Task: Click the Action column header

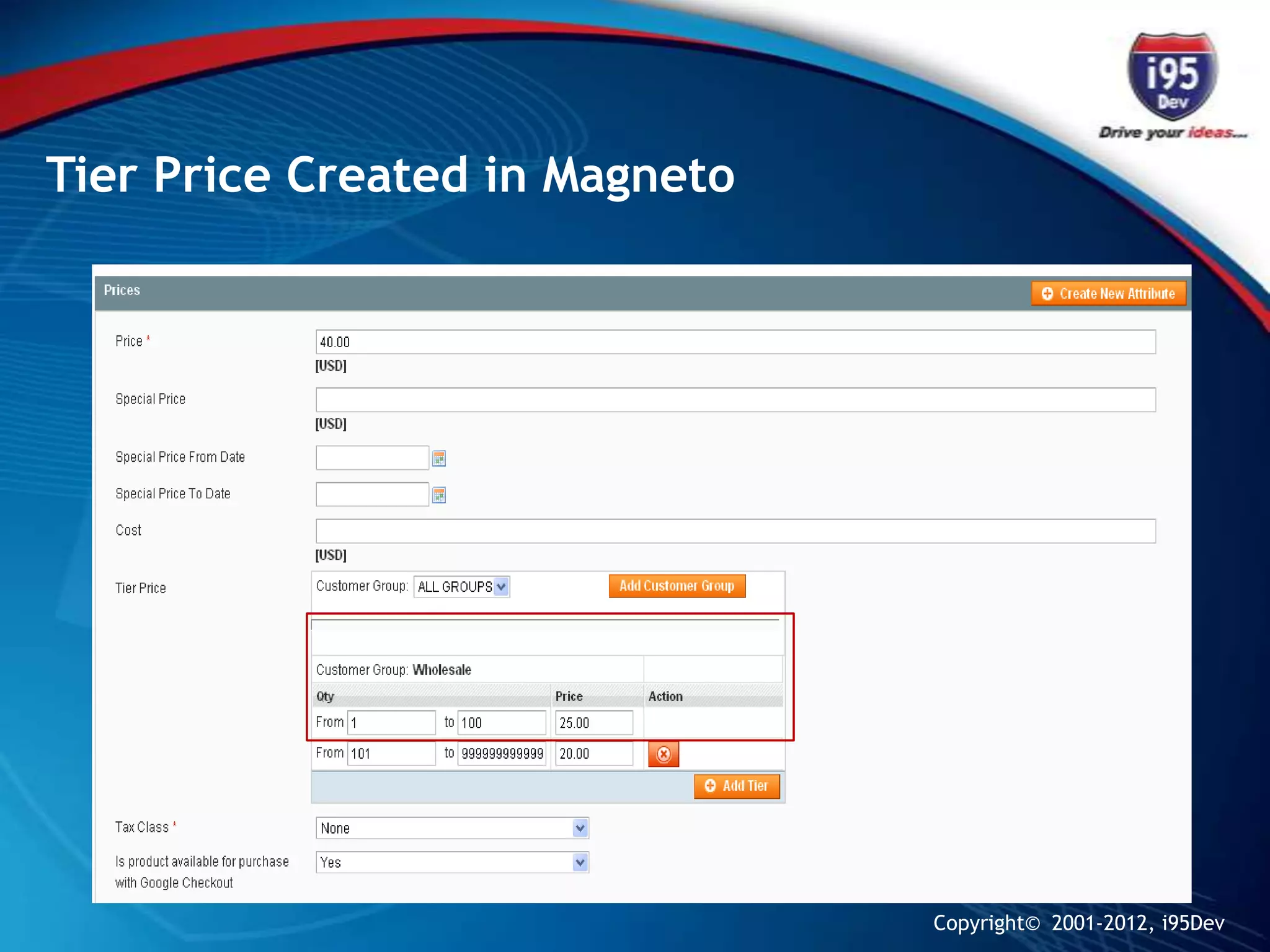Action: coord(665,697)
